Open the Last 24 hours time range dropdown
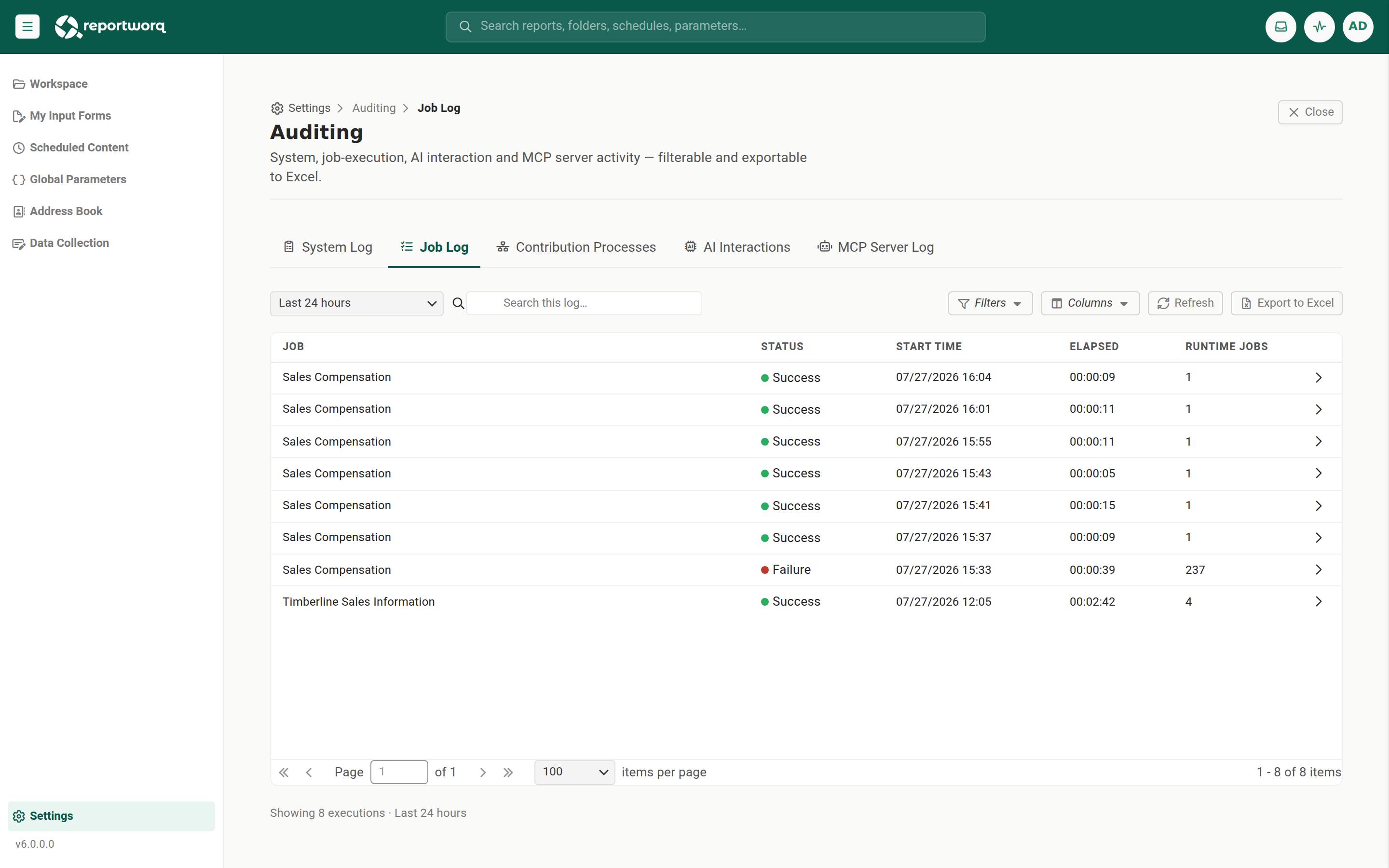The image size is (1389, 868). point(356,303)
